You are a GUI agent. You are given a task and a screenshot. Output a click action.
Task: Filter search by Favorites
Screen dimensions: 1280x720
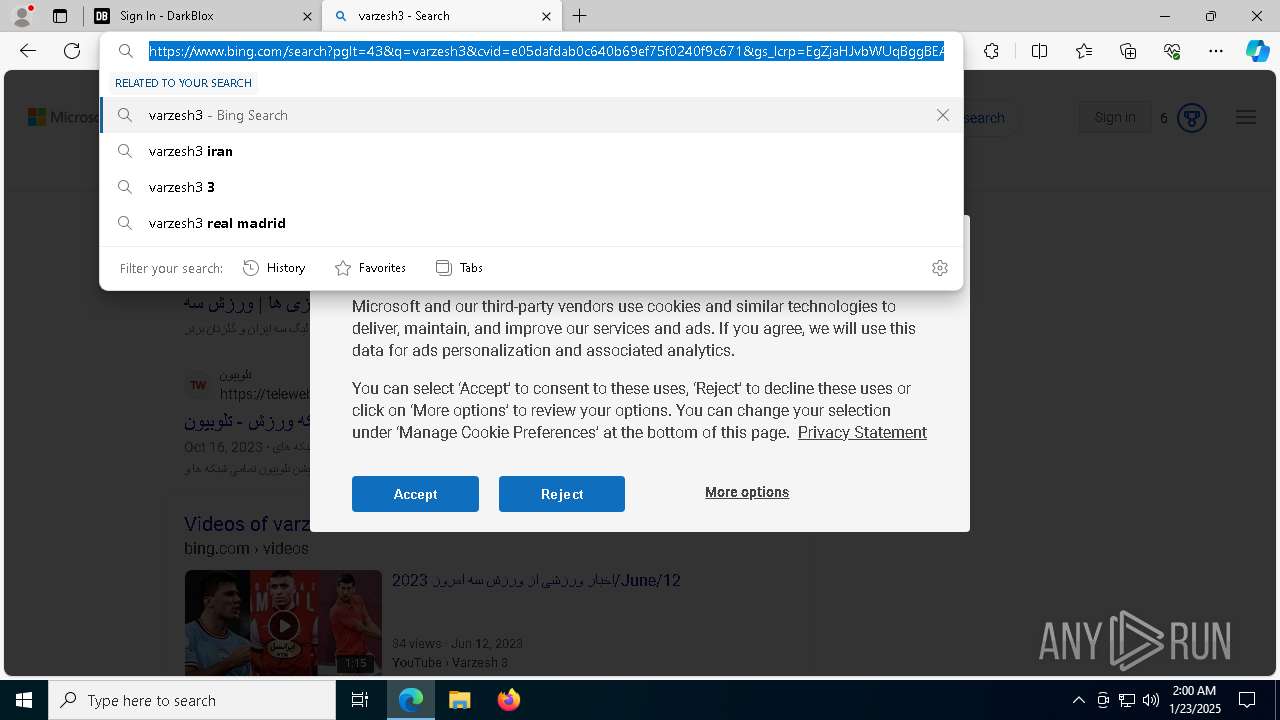[x=370, y=268]
